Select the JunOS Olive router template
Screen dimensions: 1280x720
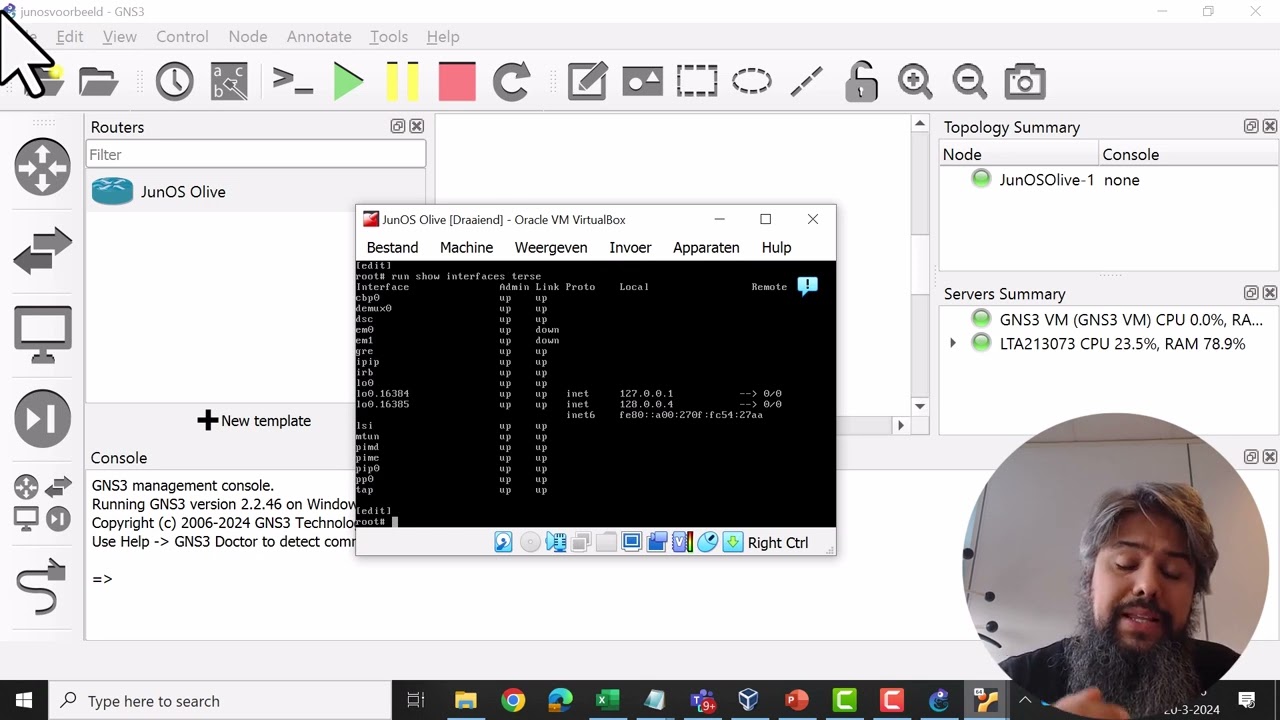(x=256, y=191)
